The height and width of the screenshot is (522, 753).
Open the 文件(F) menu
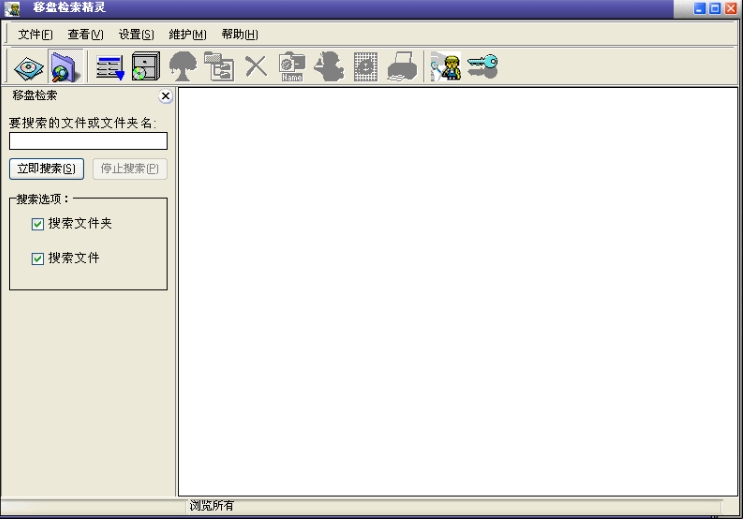point(35,35)
